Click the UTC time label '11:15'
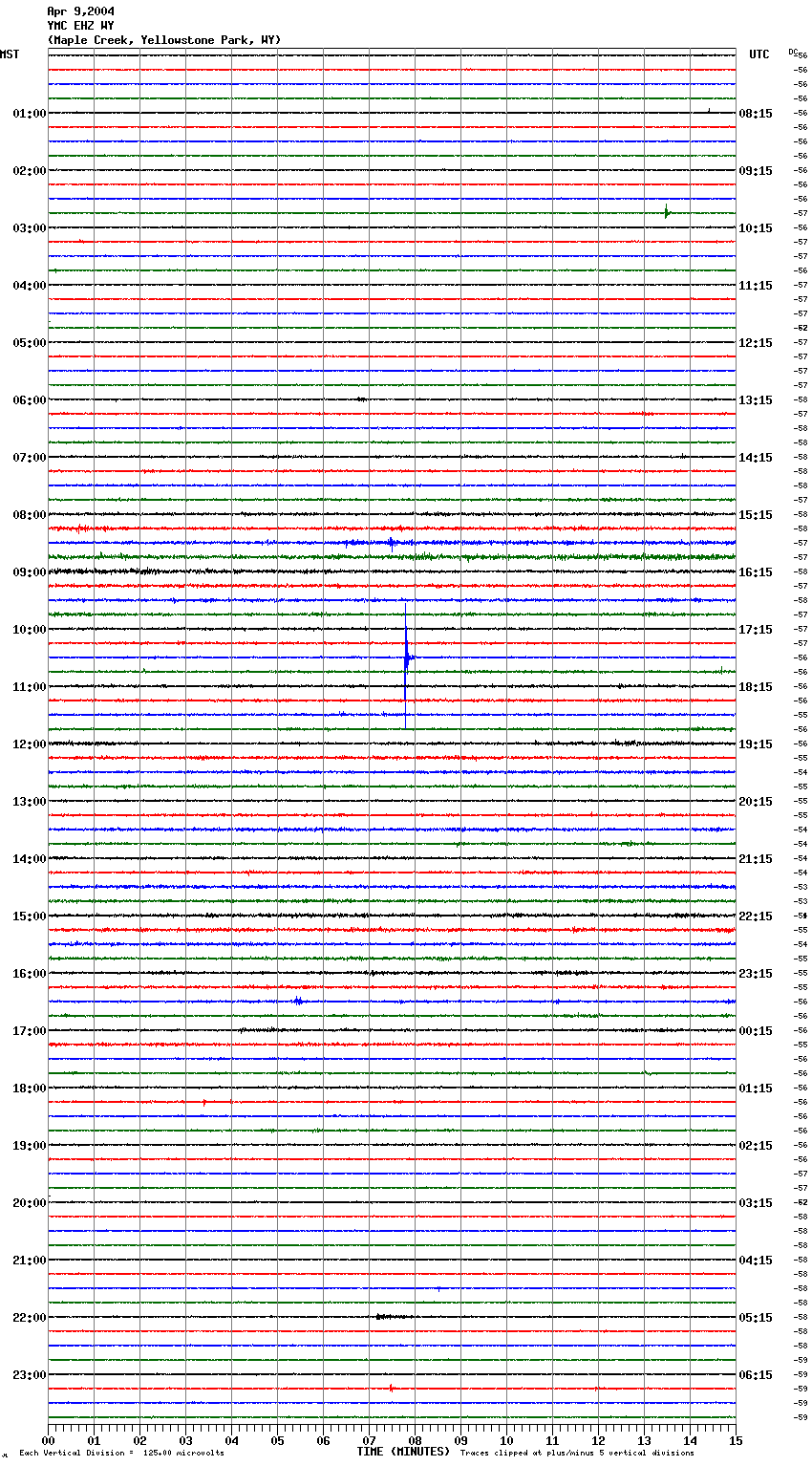 (x=756, y=286)
